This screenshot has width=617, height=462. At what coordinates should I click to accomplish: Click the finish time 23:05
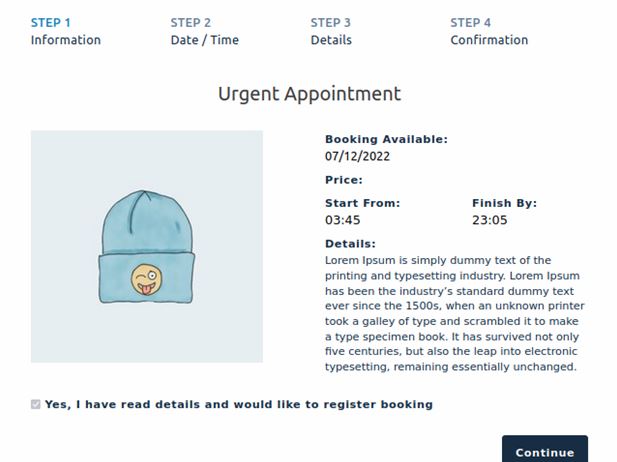pos(490,220)
